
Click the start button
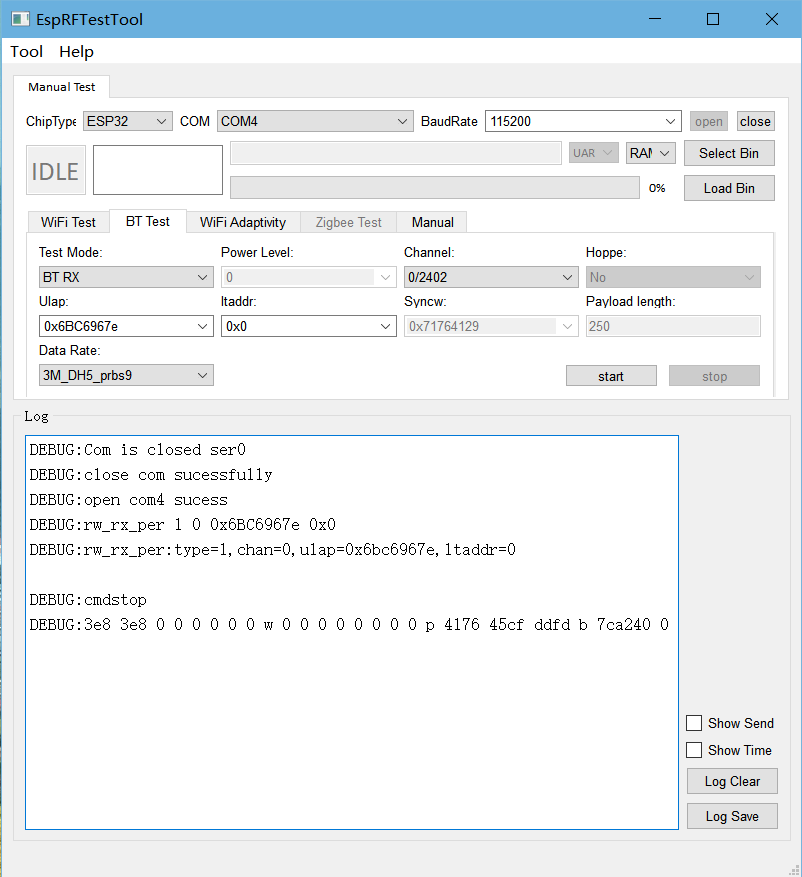click(611, 376)
